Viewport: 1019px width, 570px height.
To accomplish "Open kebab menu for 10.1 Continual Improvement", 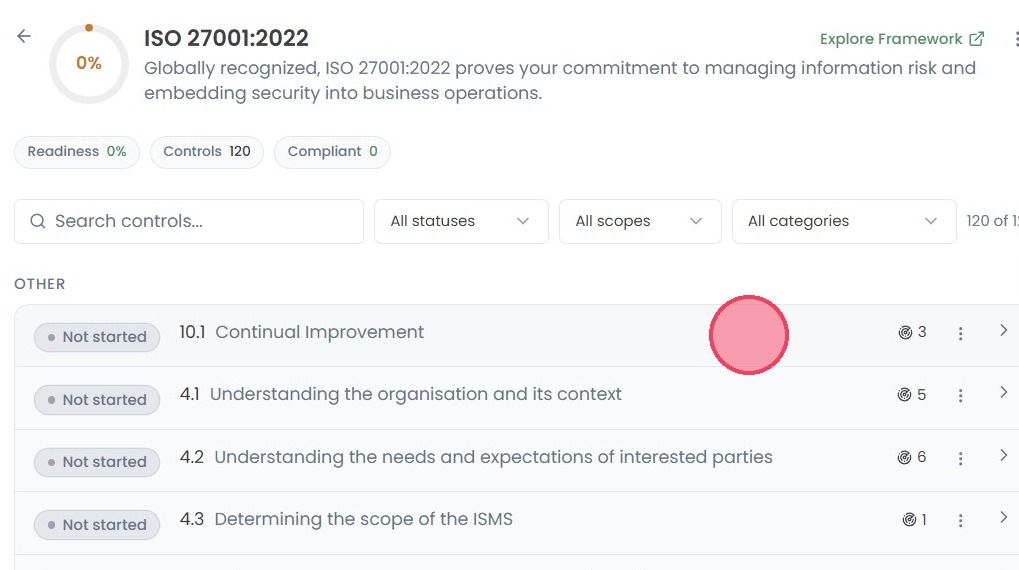I will [x=961, y=334].
